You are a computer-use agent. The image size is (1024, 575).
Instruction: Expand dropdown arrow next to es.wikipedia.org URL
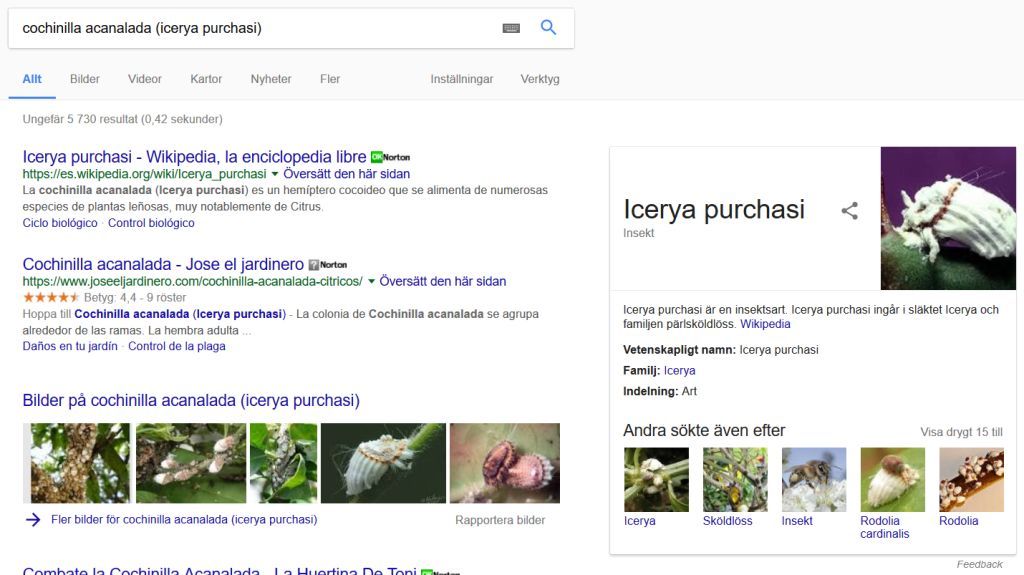point(275,174)
